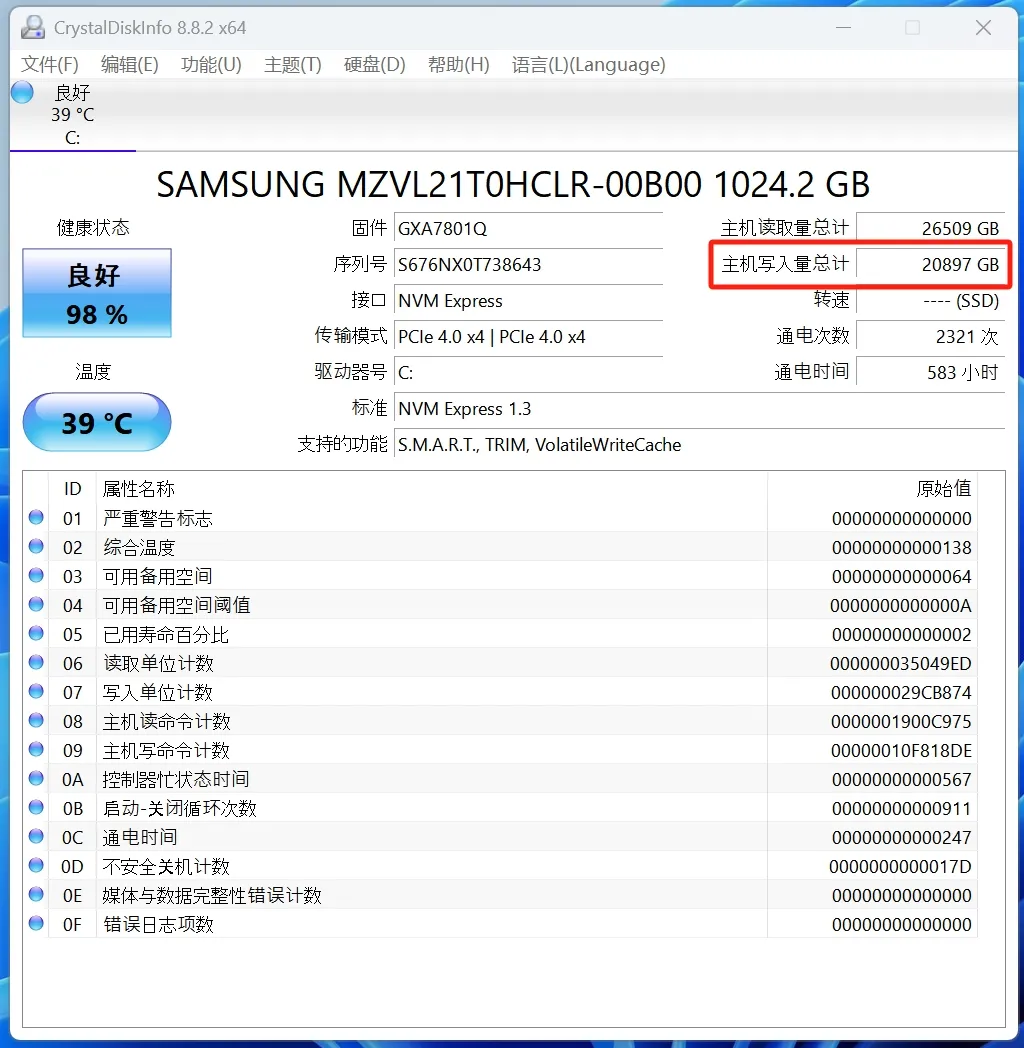Click the ID column header
Viewport: 1024px width, 1048px height.
tap(72, 489)
